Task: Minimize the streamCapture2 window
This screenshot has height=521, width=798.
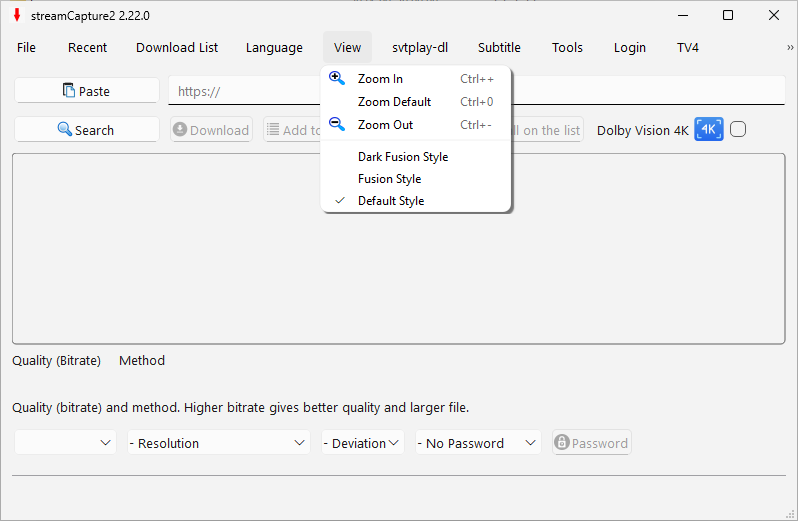Action: (683, 15)
